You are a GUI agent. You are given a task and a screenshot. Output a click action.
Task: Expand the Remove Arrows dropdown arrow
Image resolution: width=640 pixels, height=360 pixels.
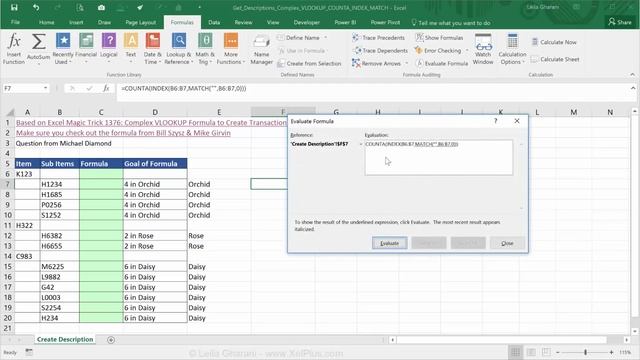pos(407,64)
